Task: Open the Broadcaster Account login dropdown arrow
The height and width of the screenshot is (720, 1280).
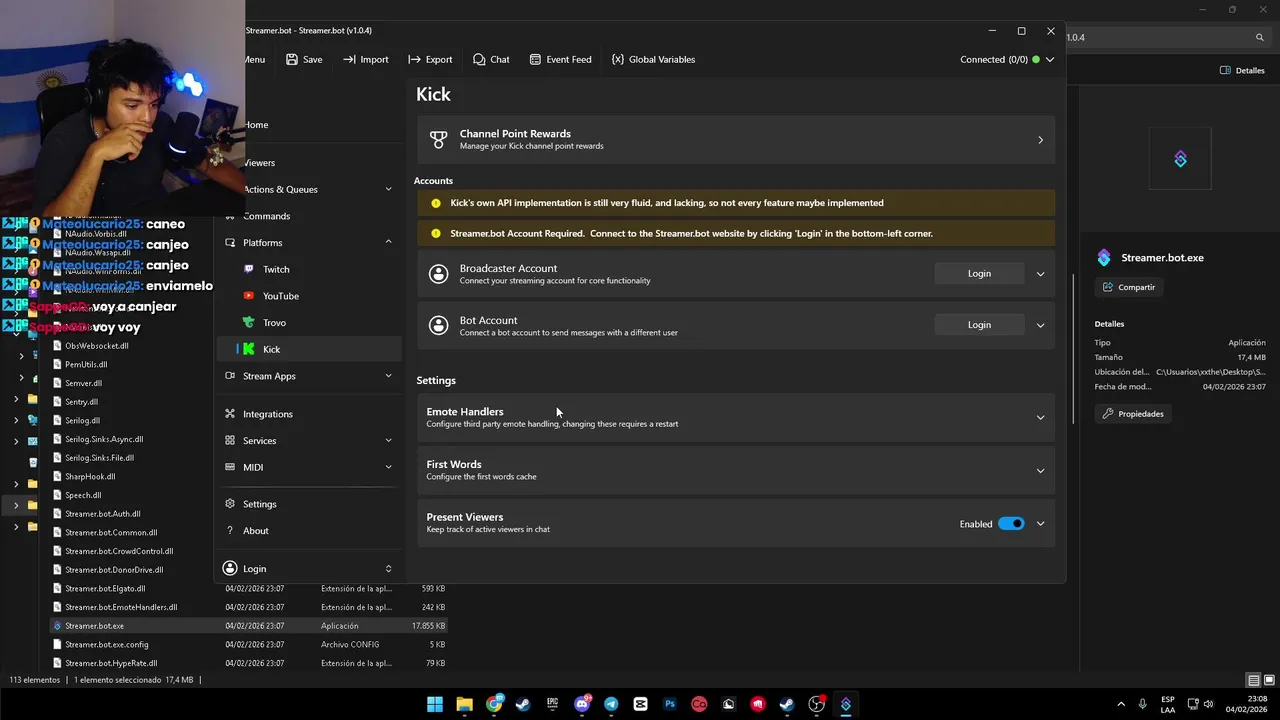Action: [x=1040, y=273]
